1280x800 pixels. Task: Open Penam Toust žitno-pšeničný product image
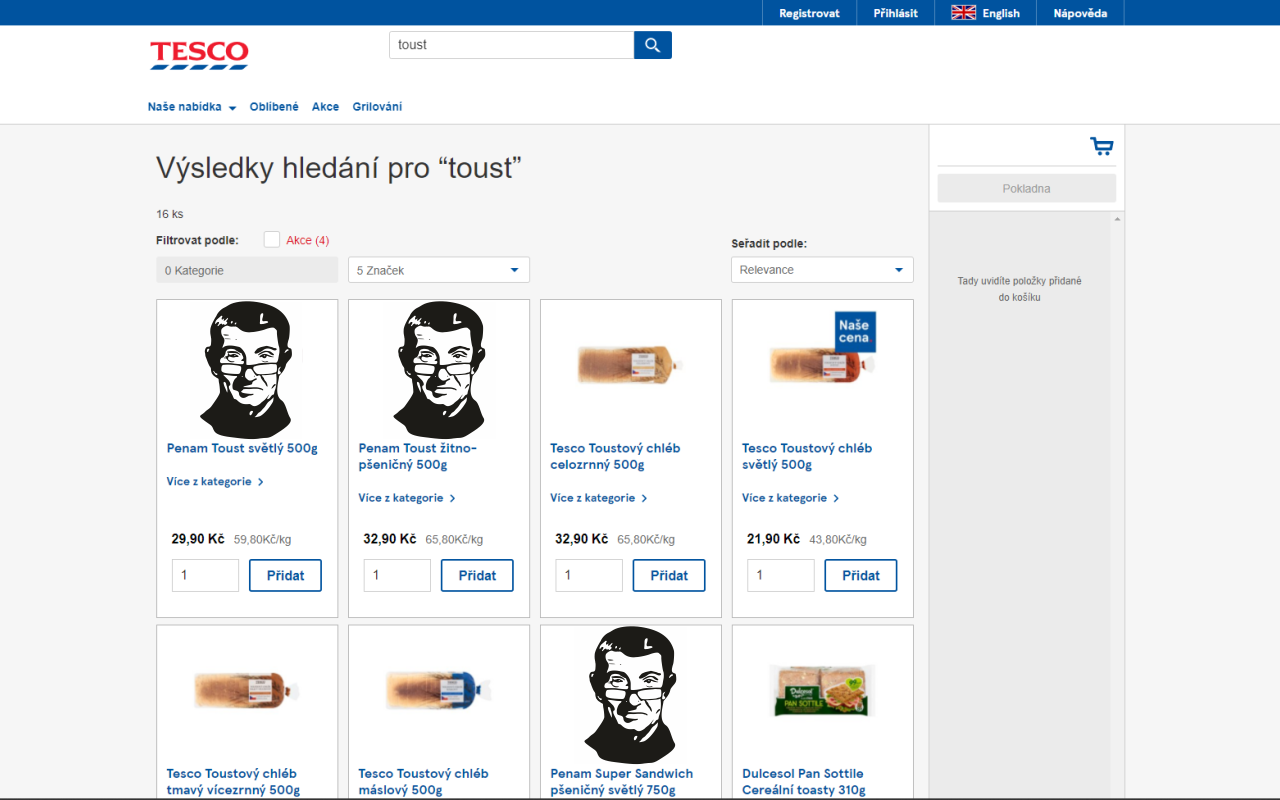439,369
